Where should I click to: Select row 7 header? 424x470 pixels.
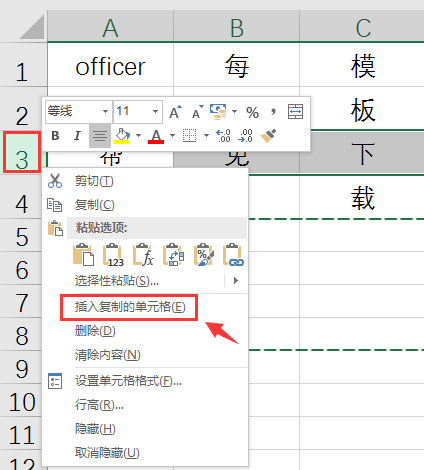click(x=21, y=301)
